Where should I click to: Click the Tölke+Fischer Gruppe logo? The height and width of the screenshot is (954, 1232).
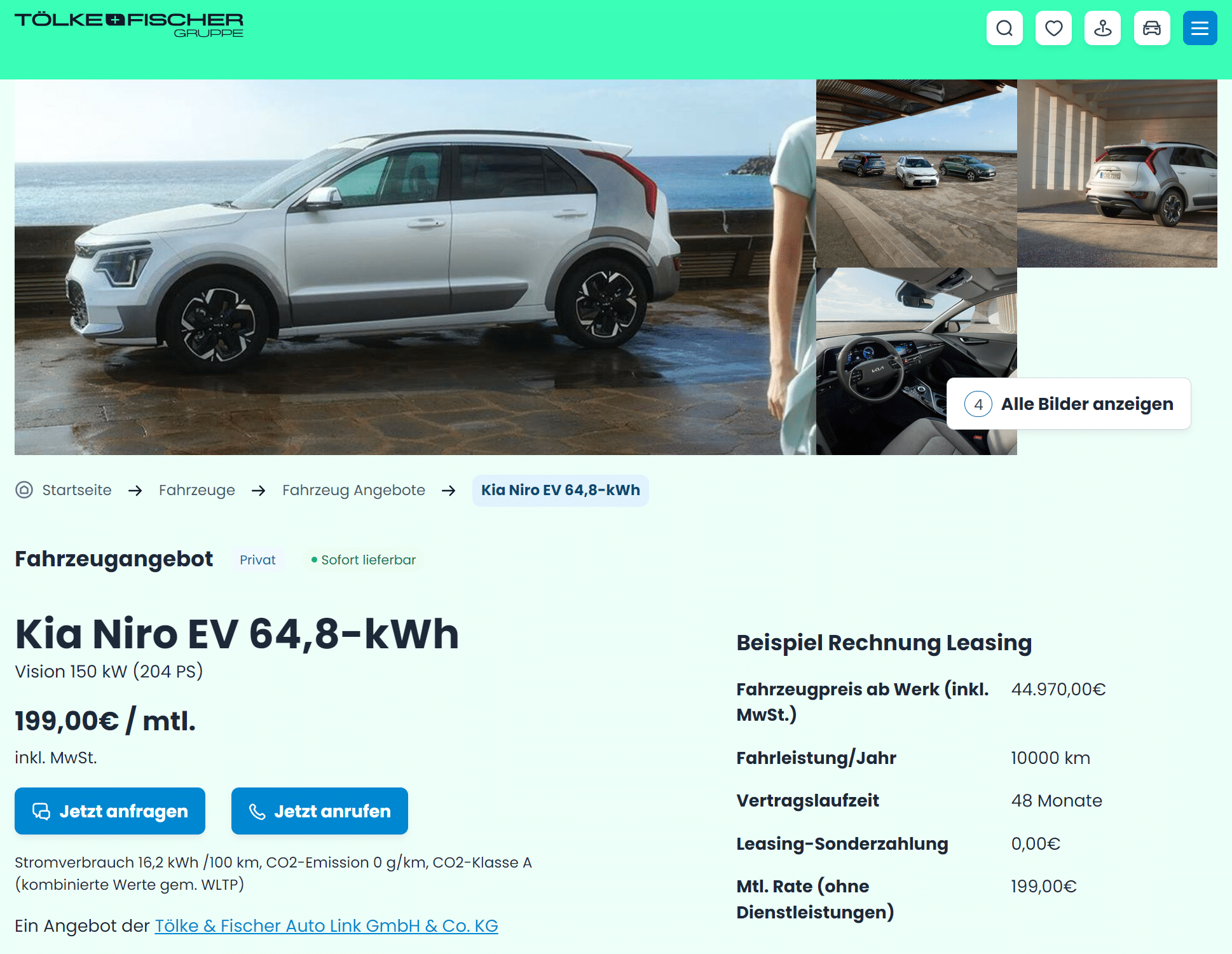129,25
